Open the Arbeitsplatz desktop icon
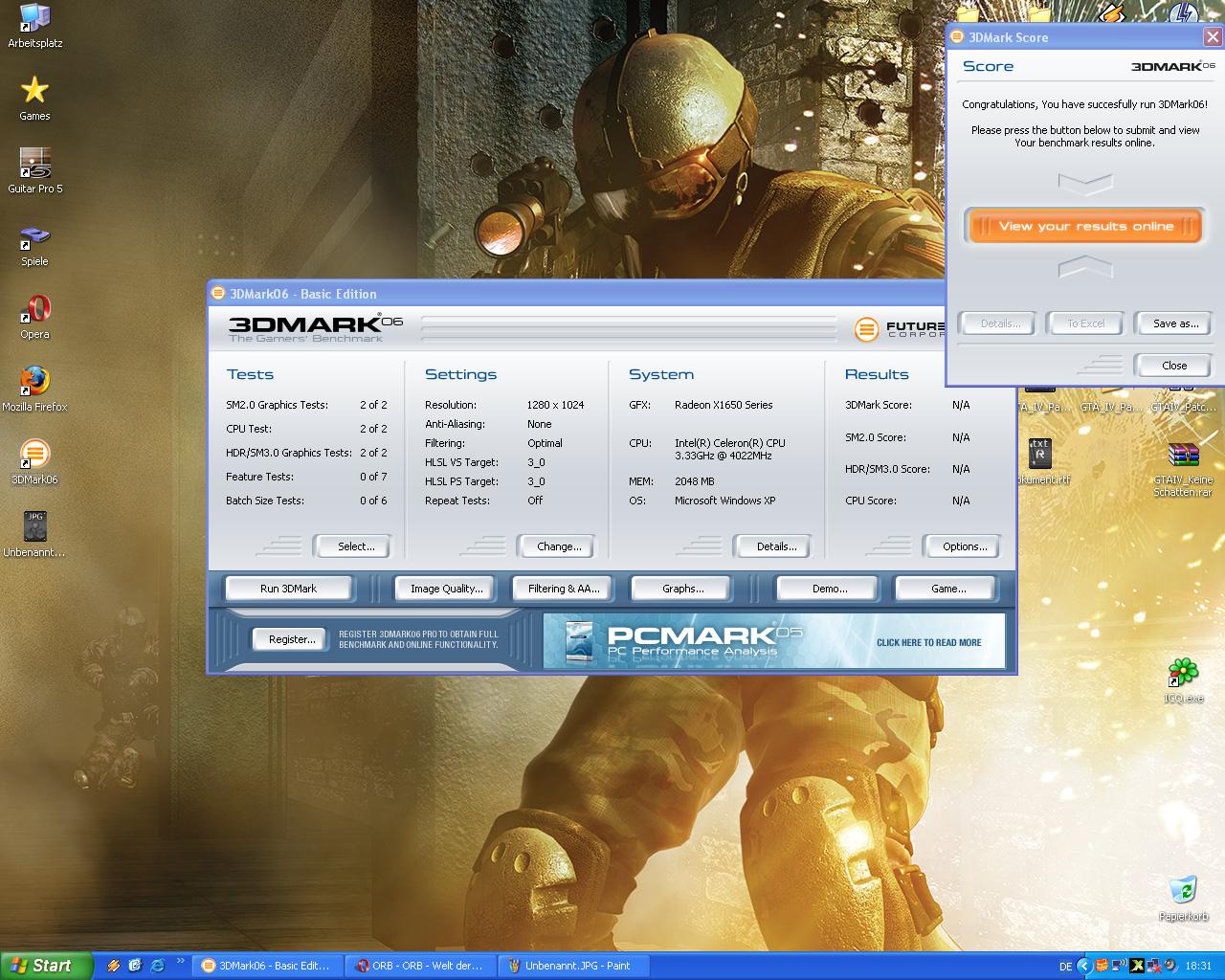The image size is (1225, 980). (34, 19)
